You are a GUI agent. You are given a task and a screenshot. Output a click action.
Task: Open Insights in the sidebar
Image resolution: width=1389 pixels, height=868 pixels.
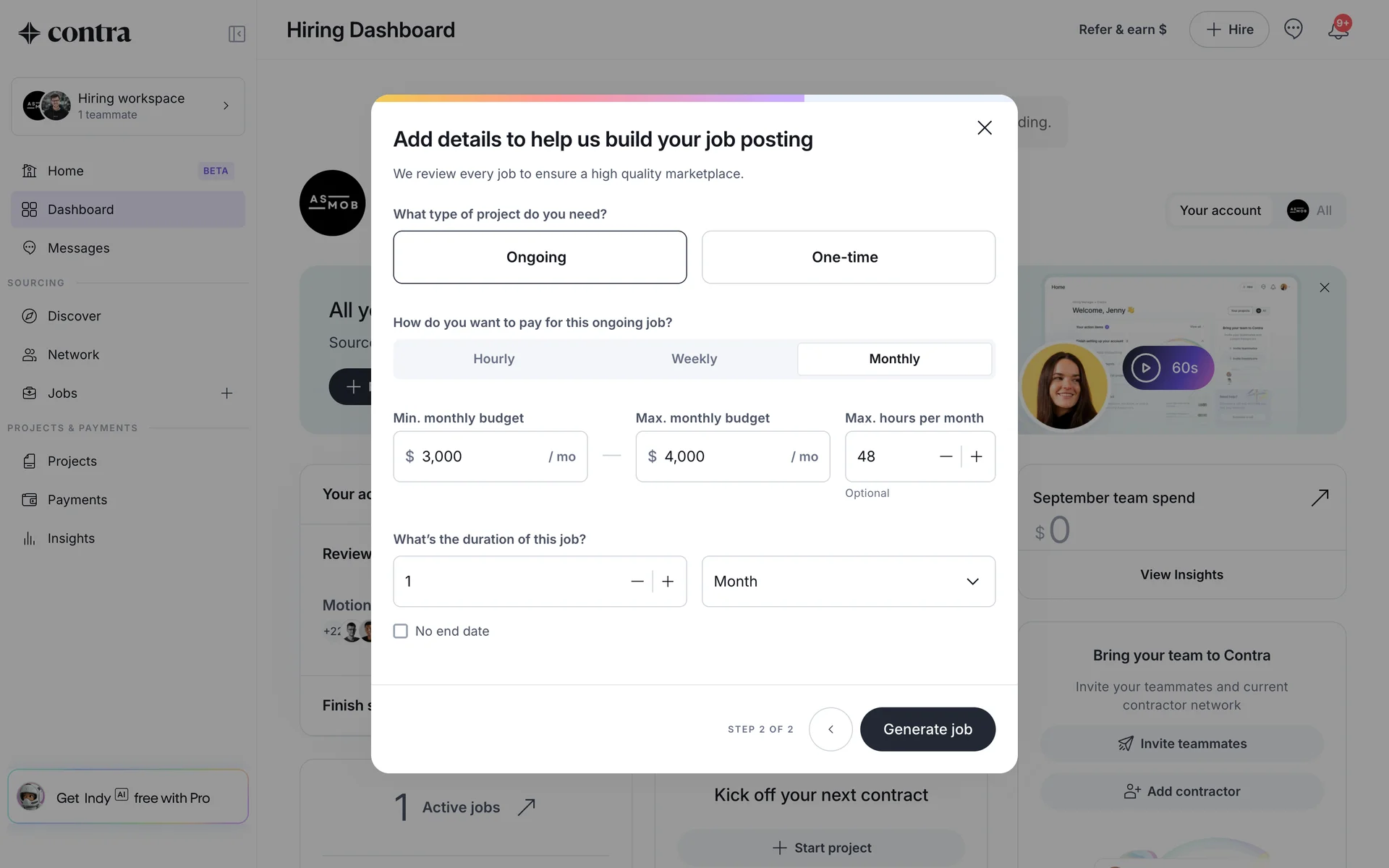(x=71, y=538)
